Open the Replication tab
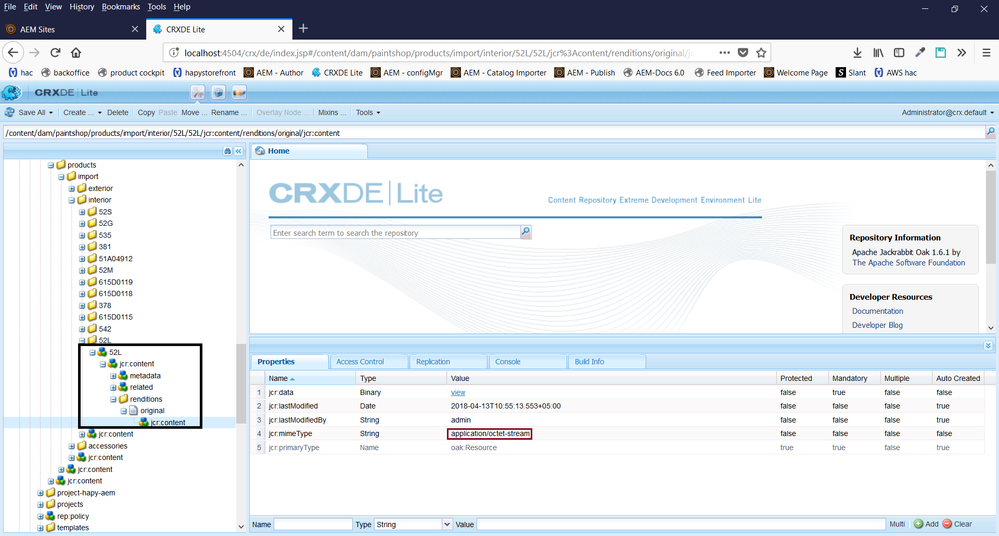The image size is (999, 536). (433, 361)
